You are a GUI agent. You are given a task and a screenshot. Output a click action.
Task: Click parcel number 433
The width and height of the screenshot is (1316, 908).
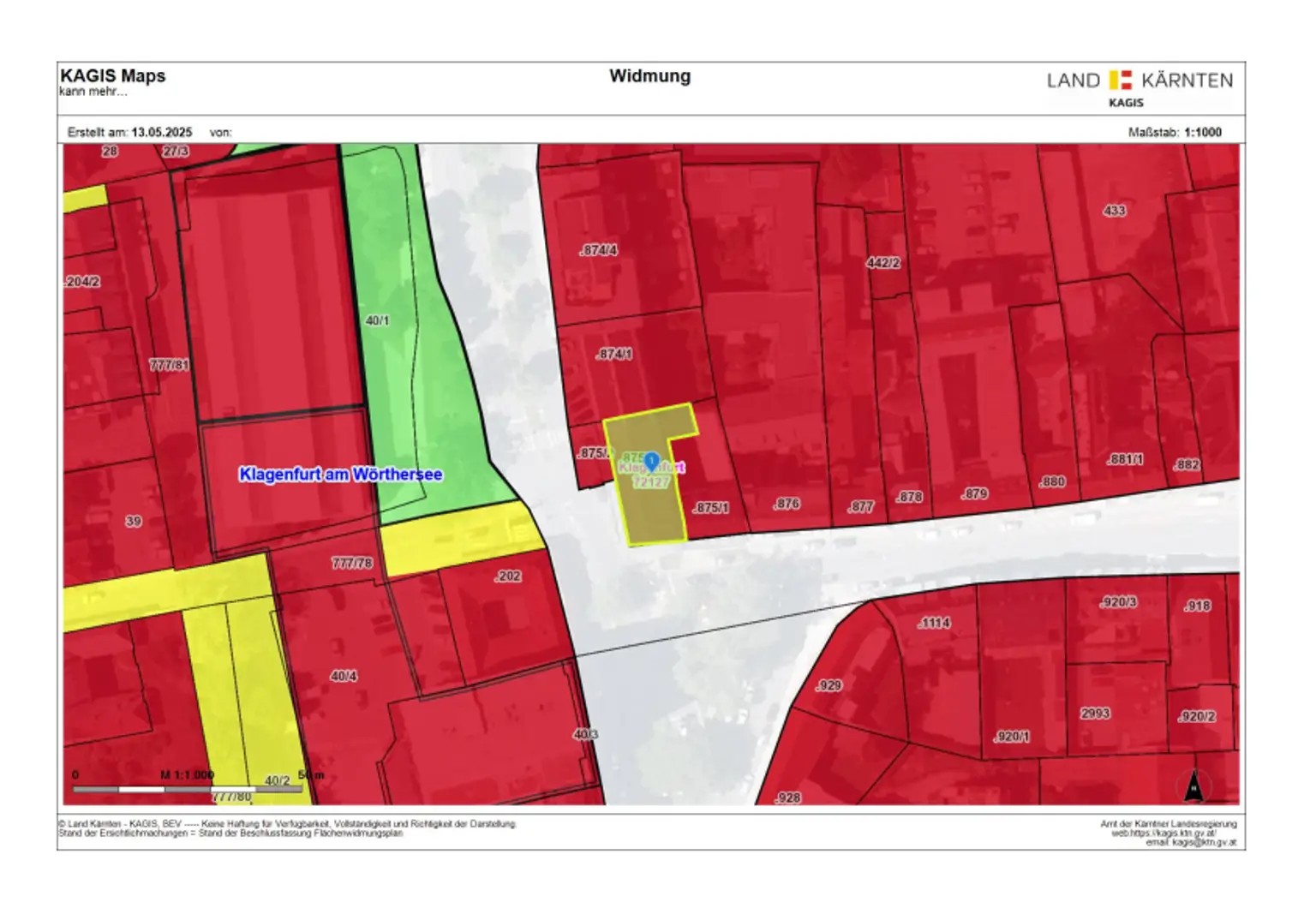pyautogui.click(x=1114, y=211)
